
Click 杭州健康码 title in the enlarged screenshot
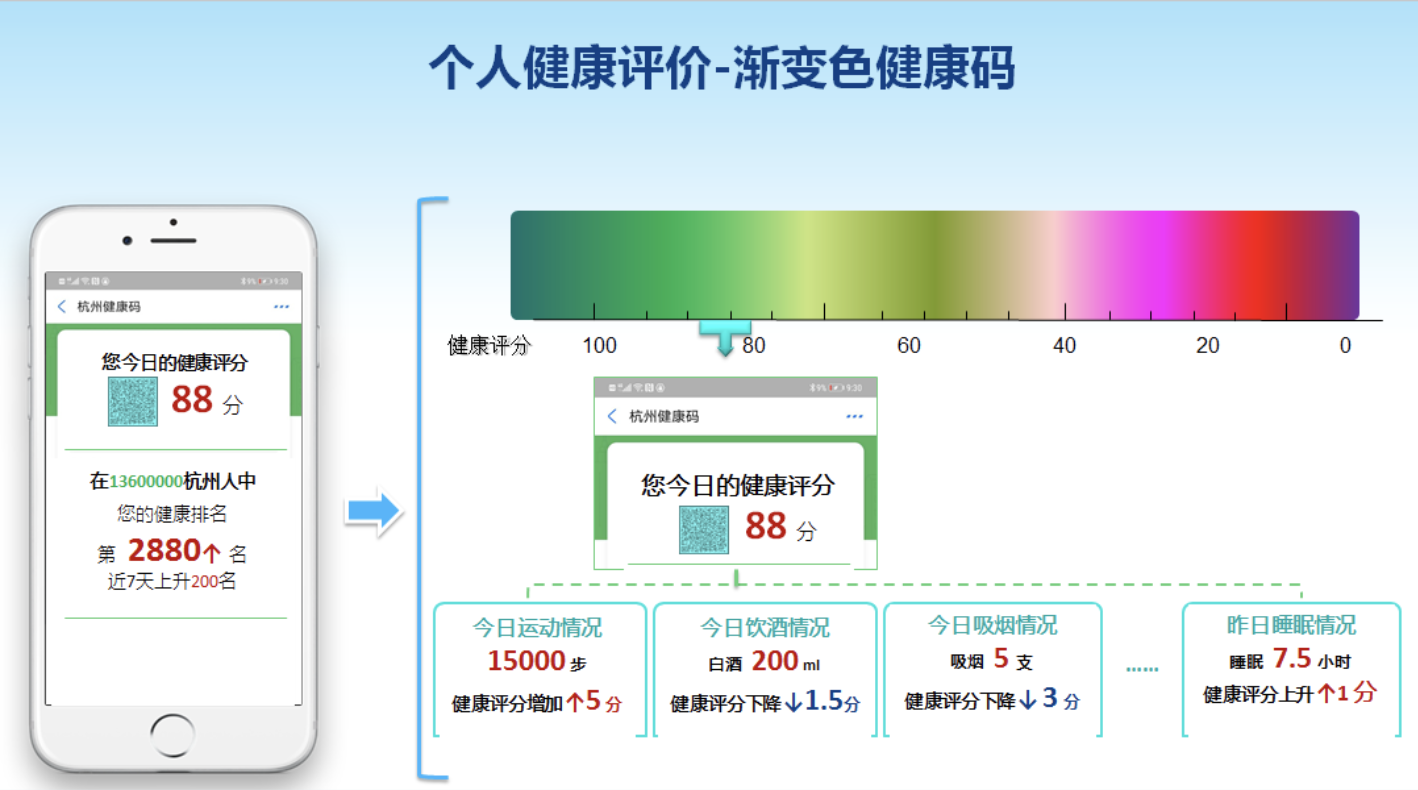pyautogui.click(x=664, y=416)
